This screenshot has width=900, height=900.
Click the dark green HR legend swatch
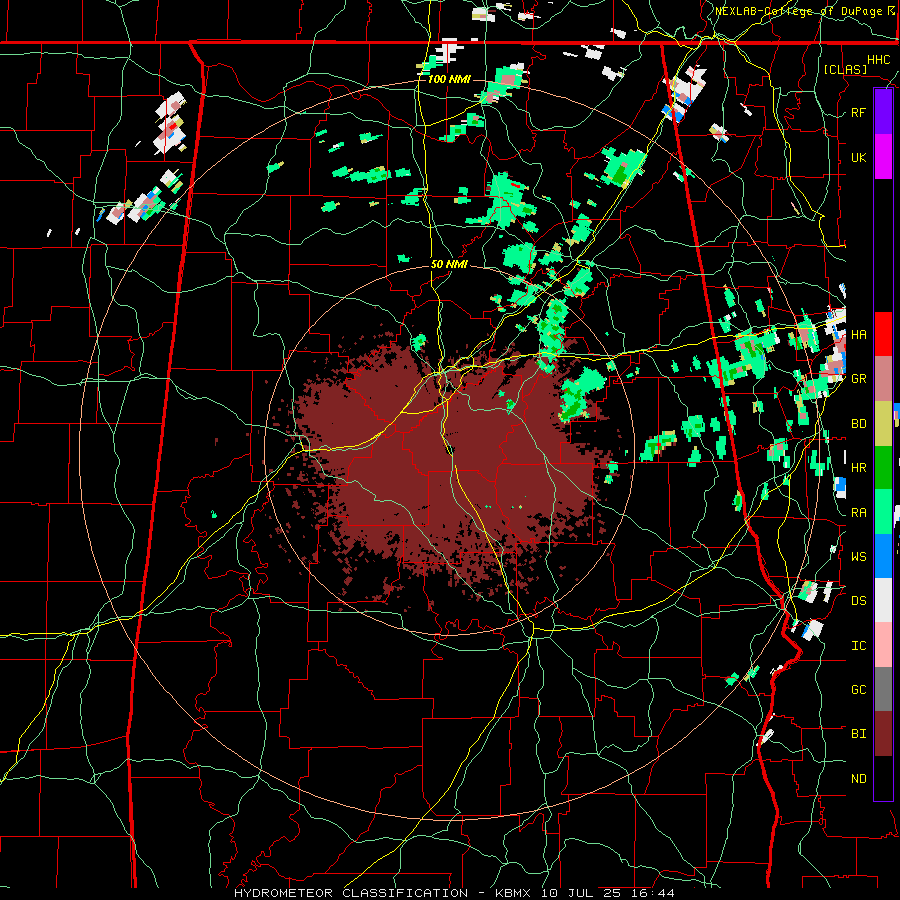(x=883, y=467)
